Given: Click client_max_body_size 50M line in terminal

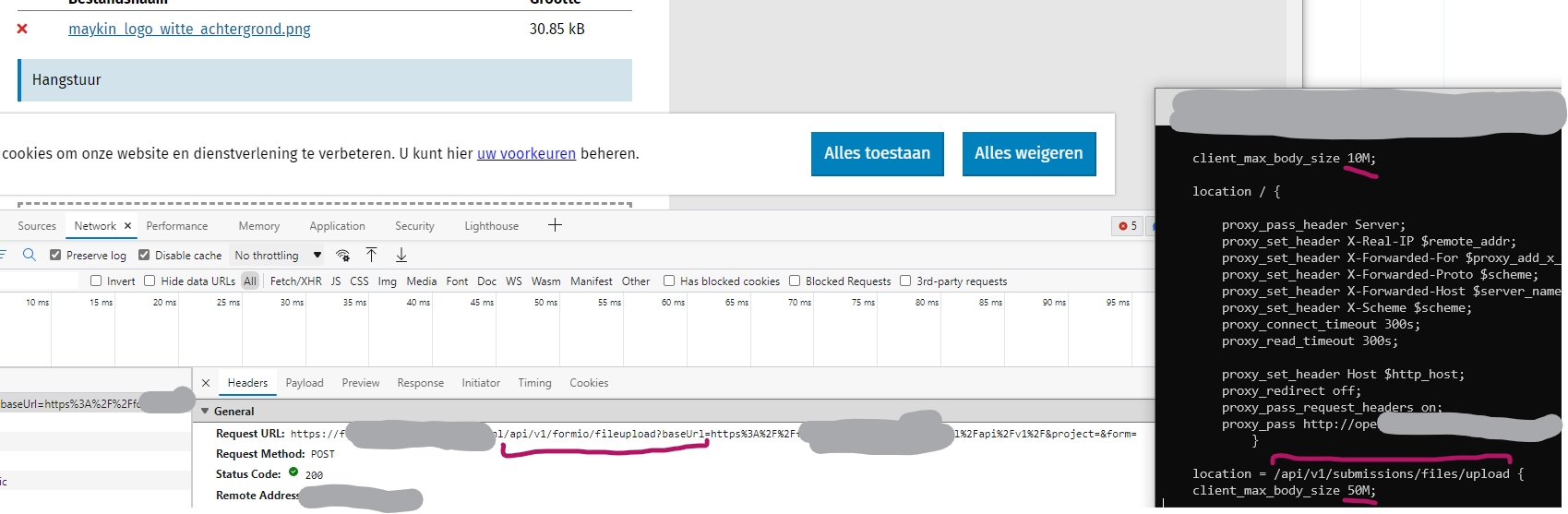Looking at the screenshot, I should click(x=1284, y=491).
